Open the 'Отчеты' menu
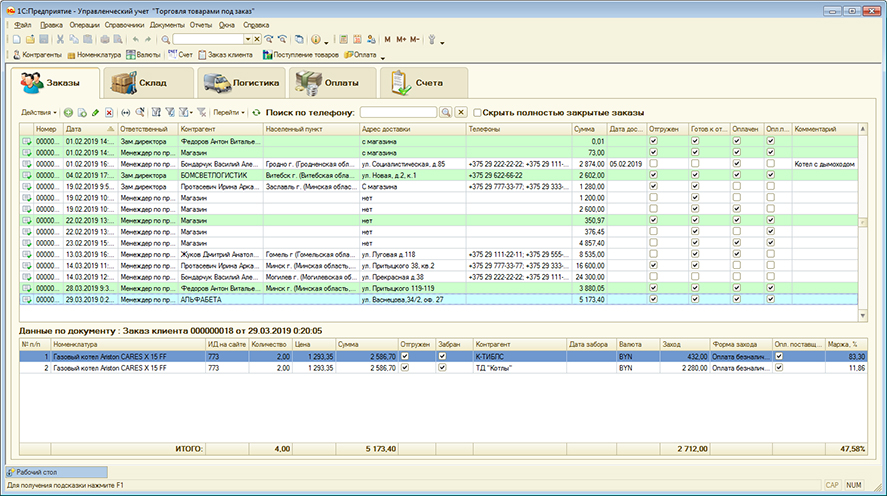 click(x=200, y=22)
